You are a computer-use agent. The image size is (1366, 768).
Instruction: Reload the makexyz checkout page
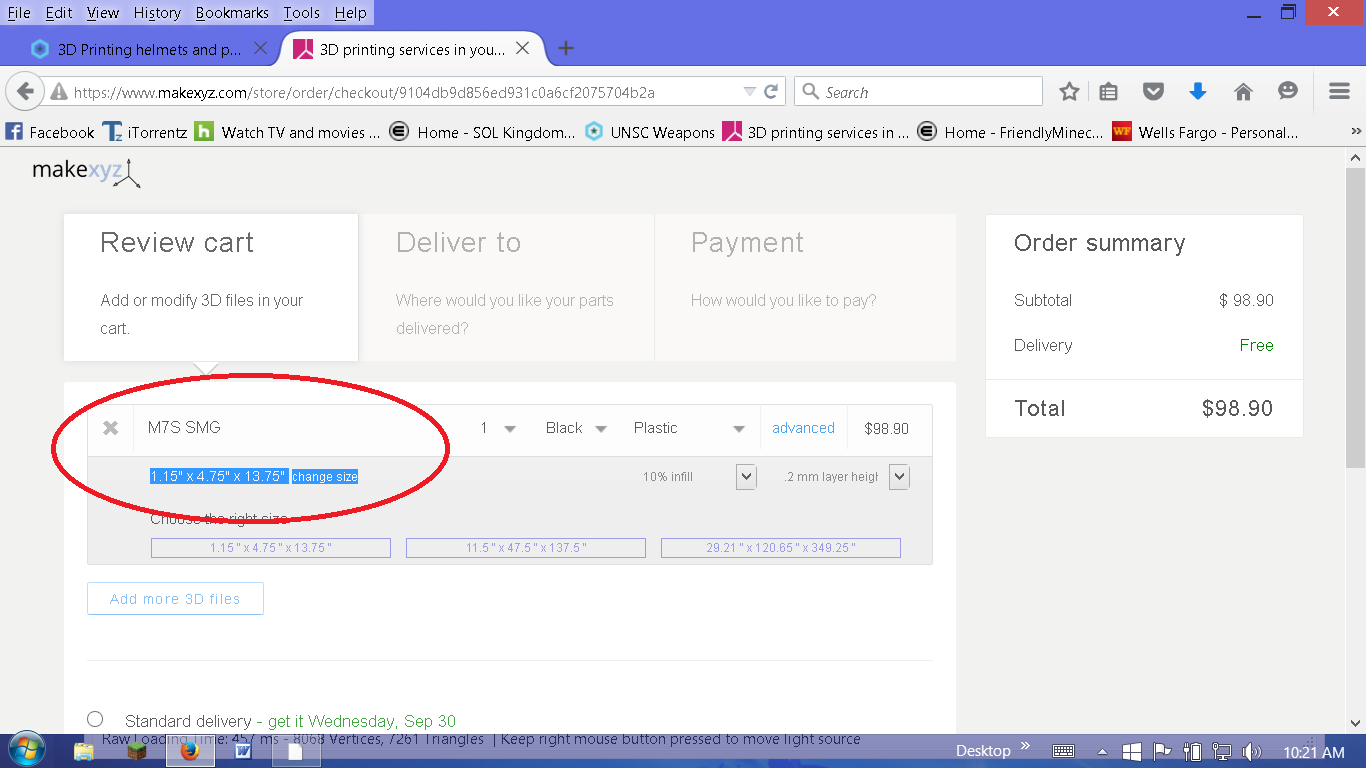[771, 92]
